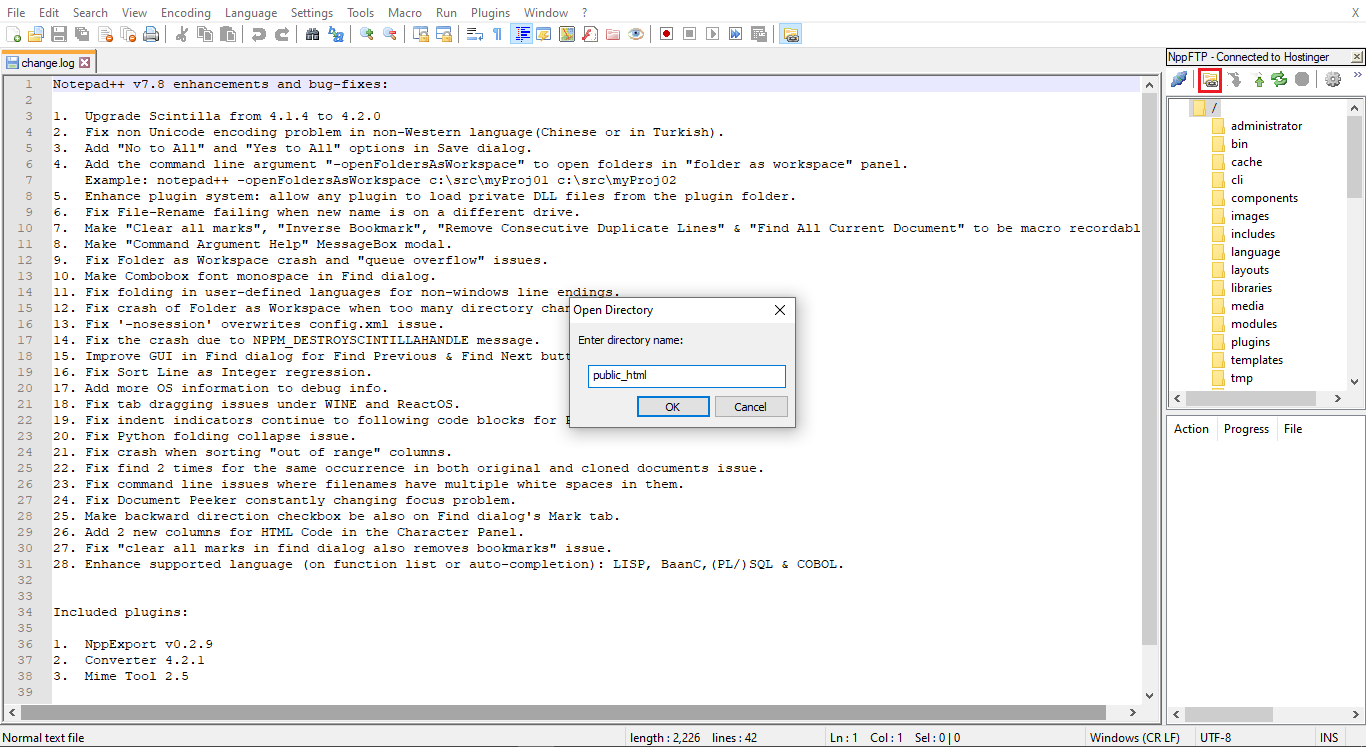Image resolution: width=1366 pixels, height=747 pixels.
Task: Expand more NppFTP actions with the chevron
Action: click(1357, 74)
